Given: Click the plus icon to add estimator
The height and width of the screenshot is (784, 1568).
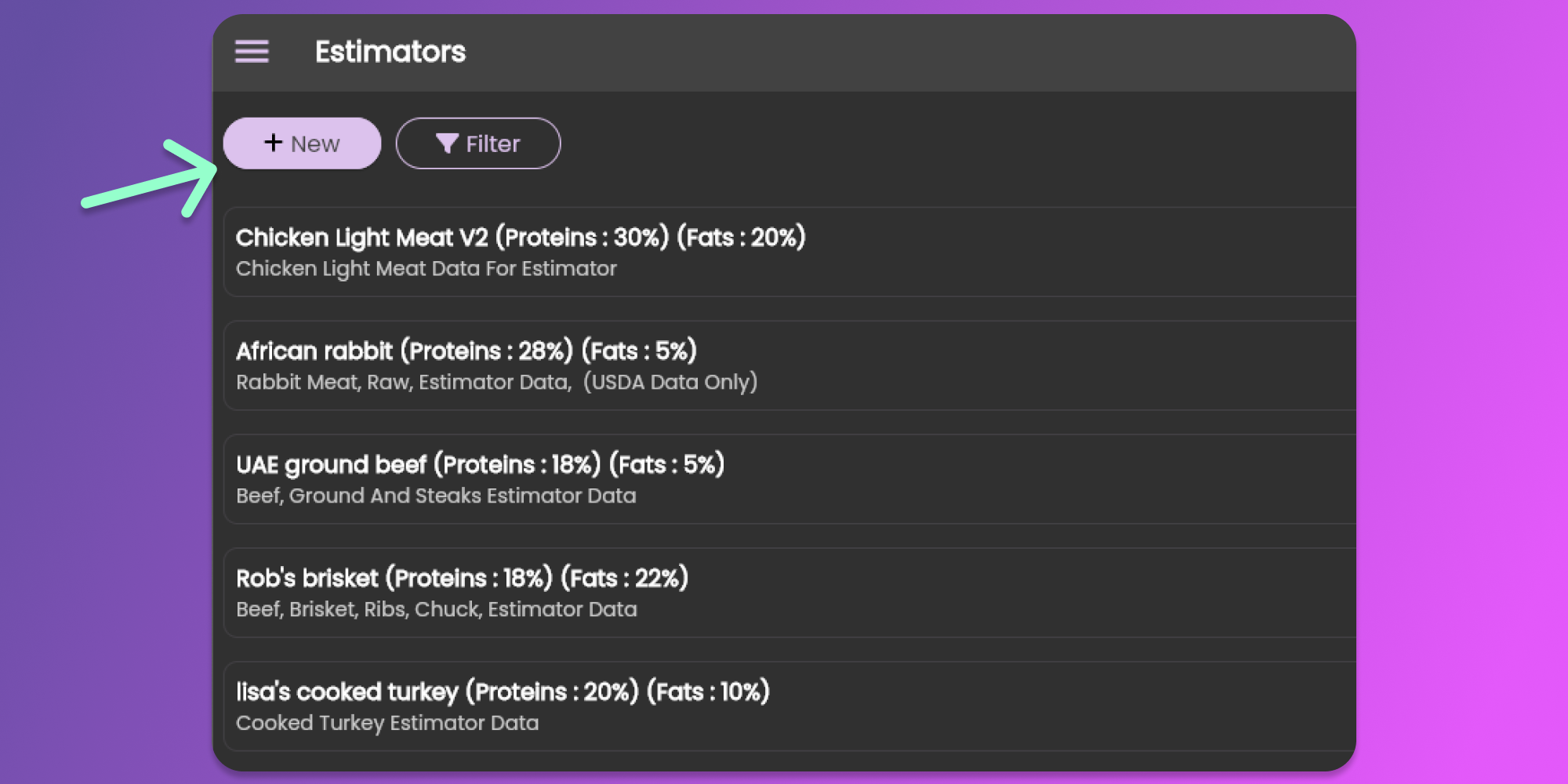Looking at the screenshot, I should [273, 143].
